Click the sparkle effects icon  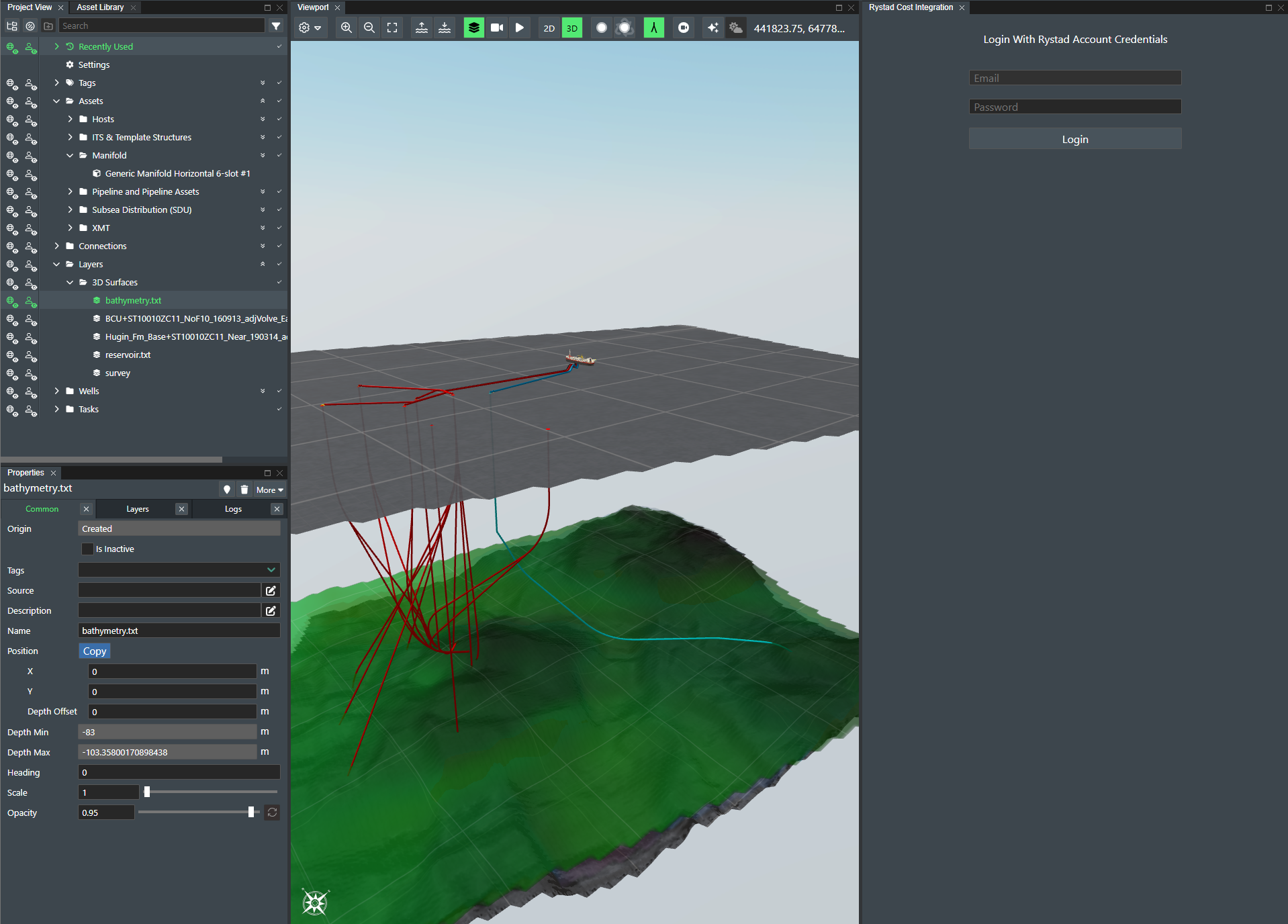click(713, 28)
